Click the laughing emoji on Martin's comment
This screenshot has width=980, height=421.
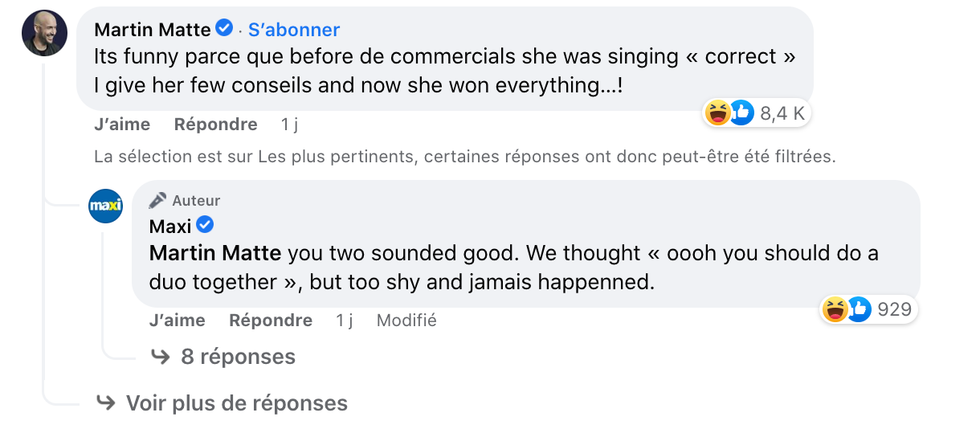pyautogui.click(x=717, y=113)
